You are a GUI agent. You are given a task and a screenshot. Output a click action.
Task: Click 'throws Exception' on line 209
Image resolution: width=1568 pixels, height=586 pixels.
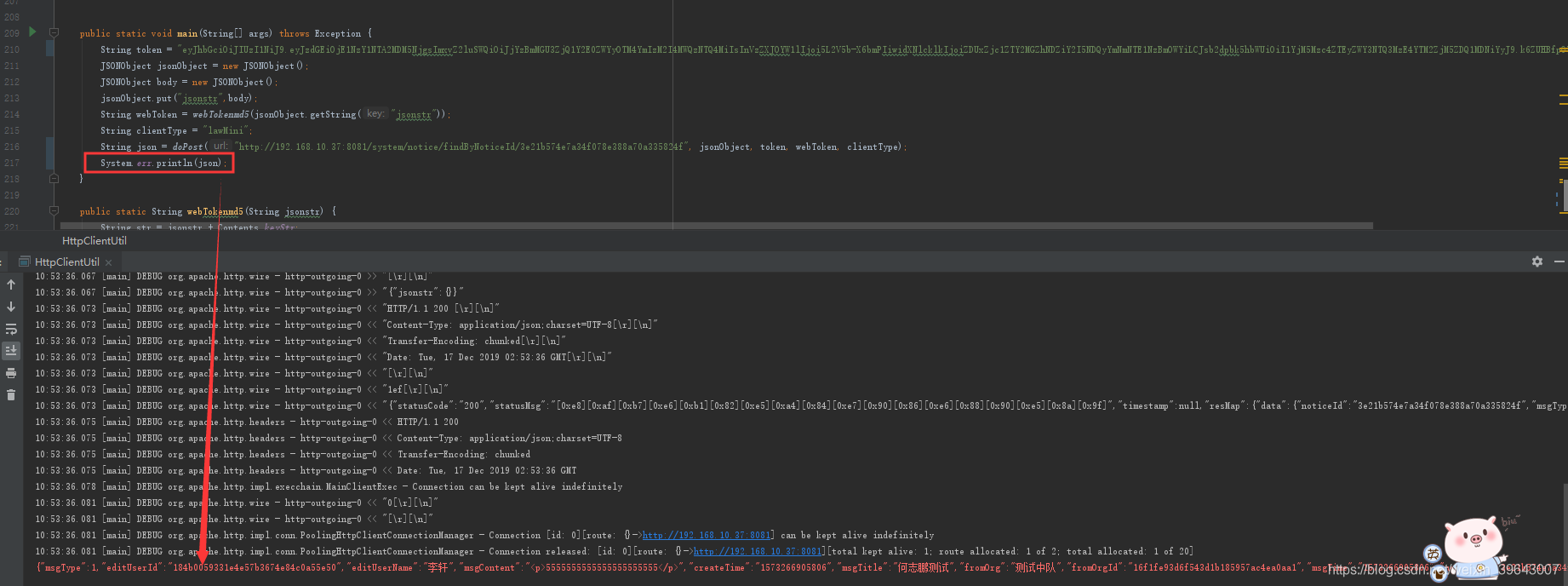pyautogui.click(x=320, y=33)
